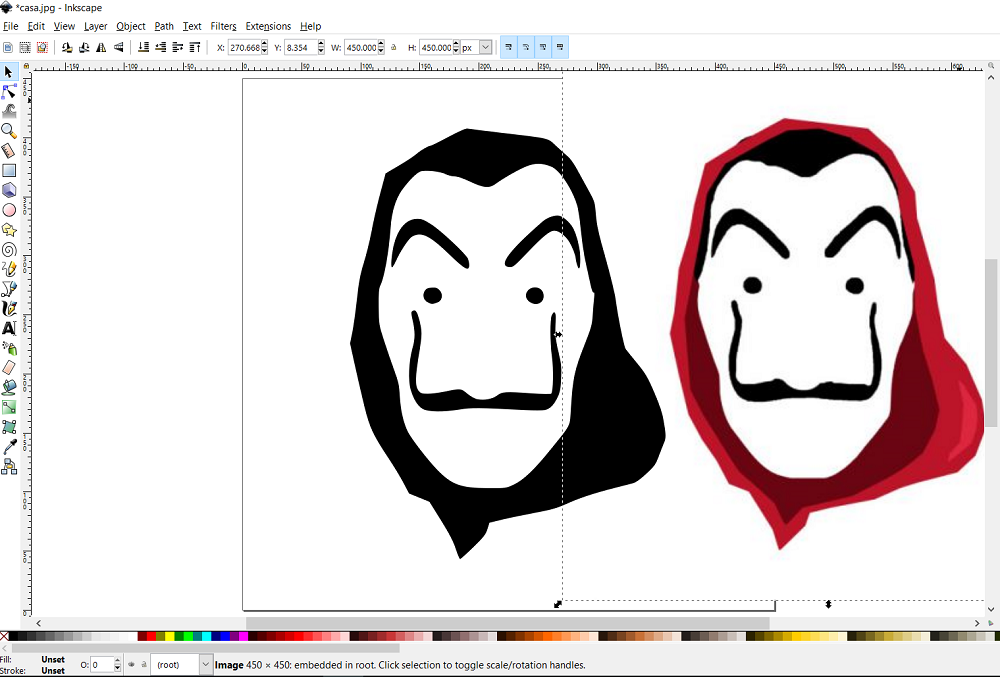Select the Spiral tool
Viewport: 1000px width, 677px height.
tap(9, 250)
